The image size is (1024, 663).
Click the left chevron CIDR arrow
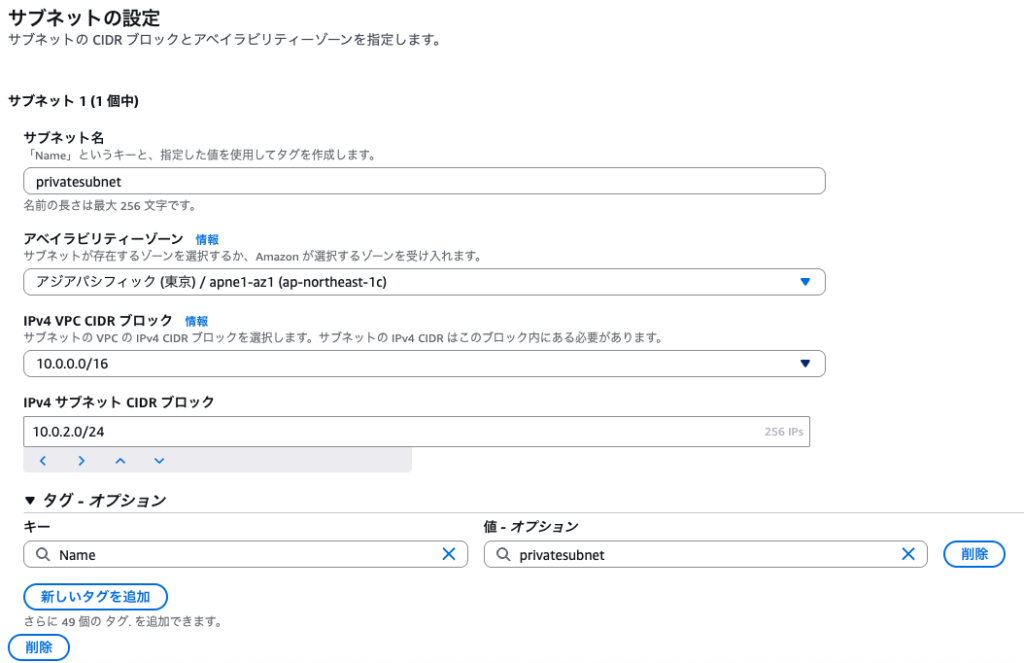(x=43, y=461)
